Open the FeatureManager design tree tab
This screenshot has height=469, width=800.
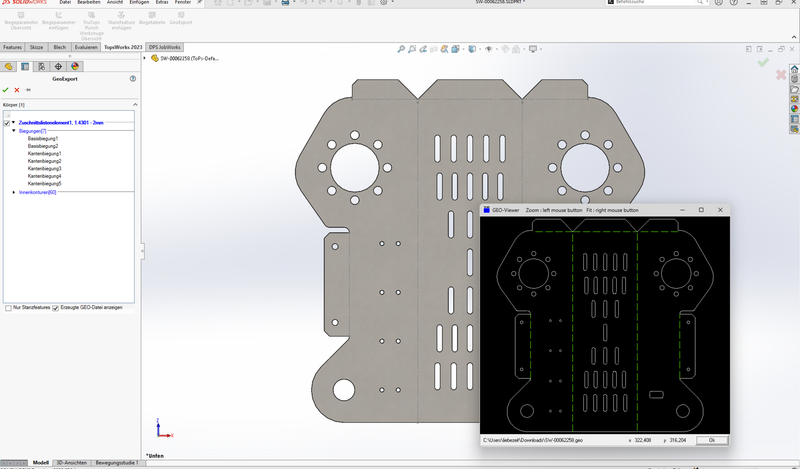click(x=8, y=66)
